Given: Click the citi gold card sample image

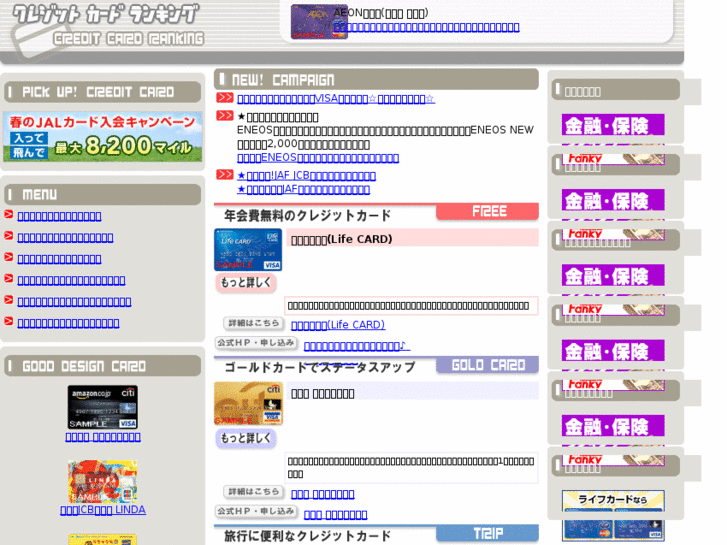Looking at the screenshot, I should (248, 404).
